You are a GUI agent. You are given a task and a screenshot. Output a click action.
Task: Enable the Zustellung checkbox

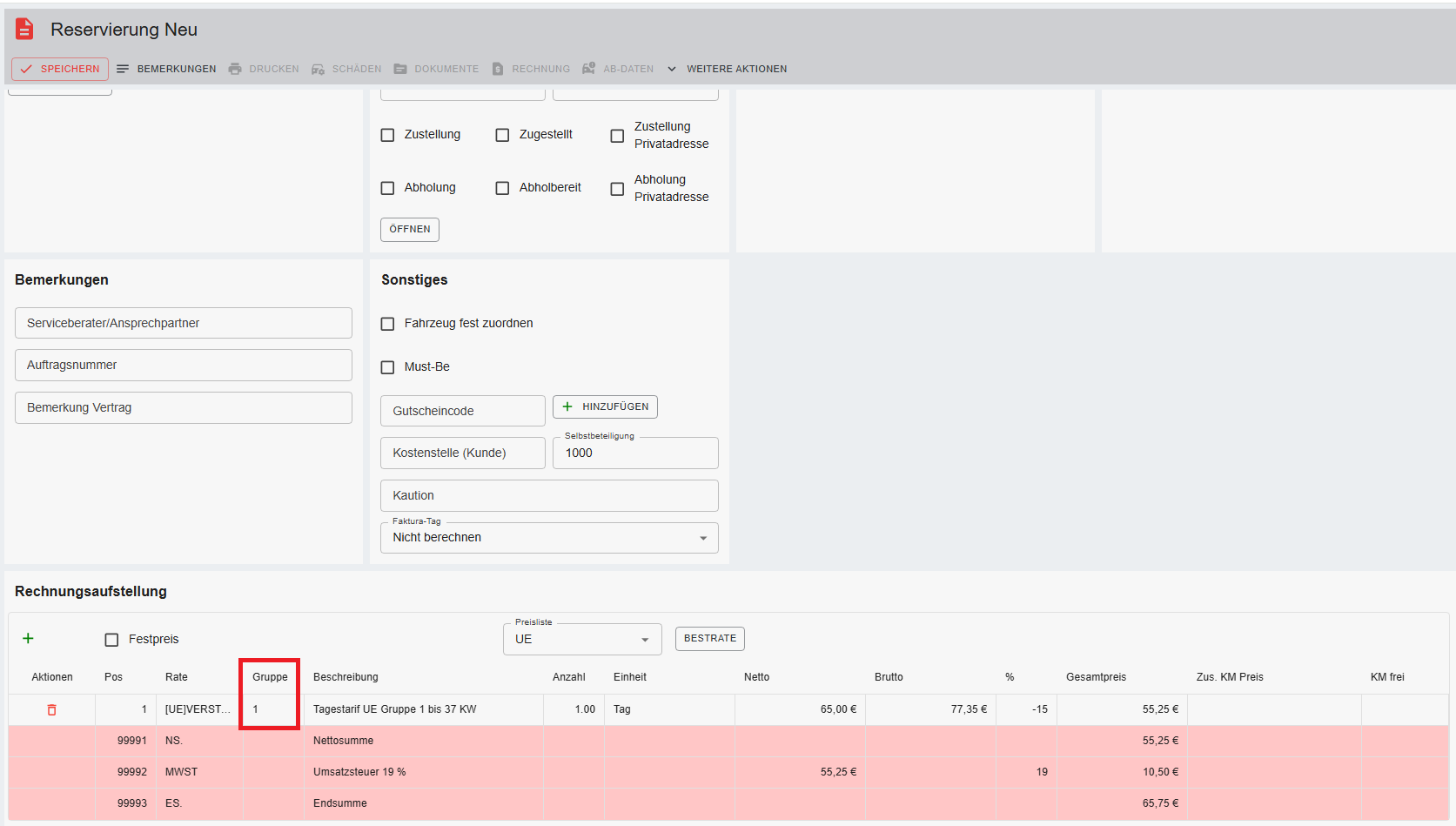[x=388, y=135]
